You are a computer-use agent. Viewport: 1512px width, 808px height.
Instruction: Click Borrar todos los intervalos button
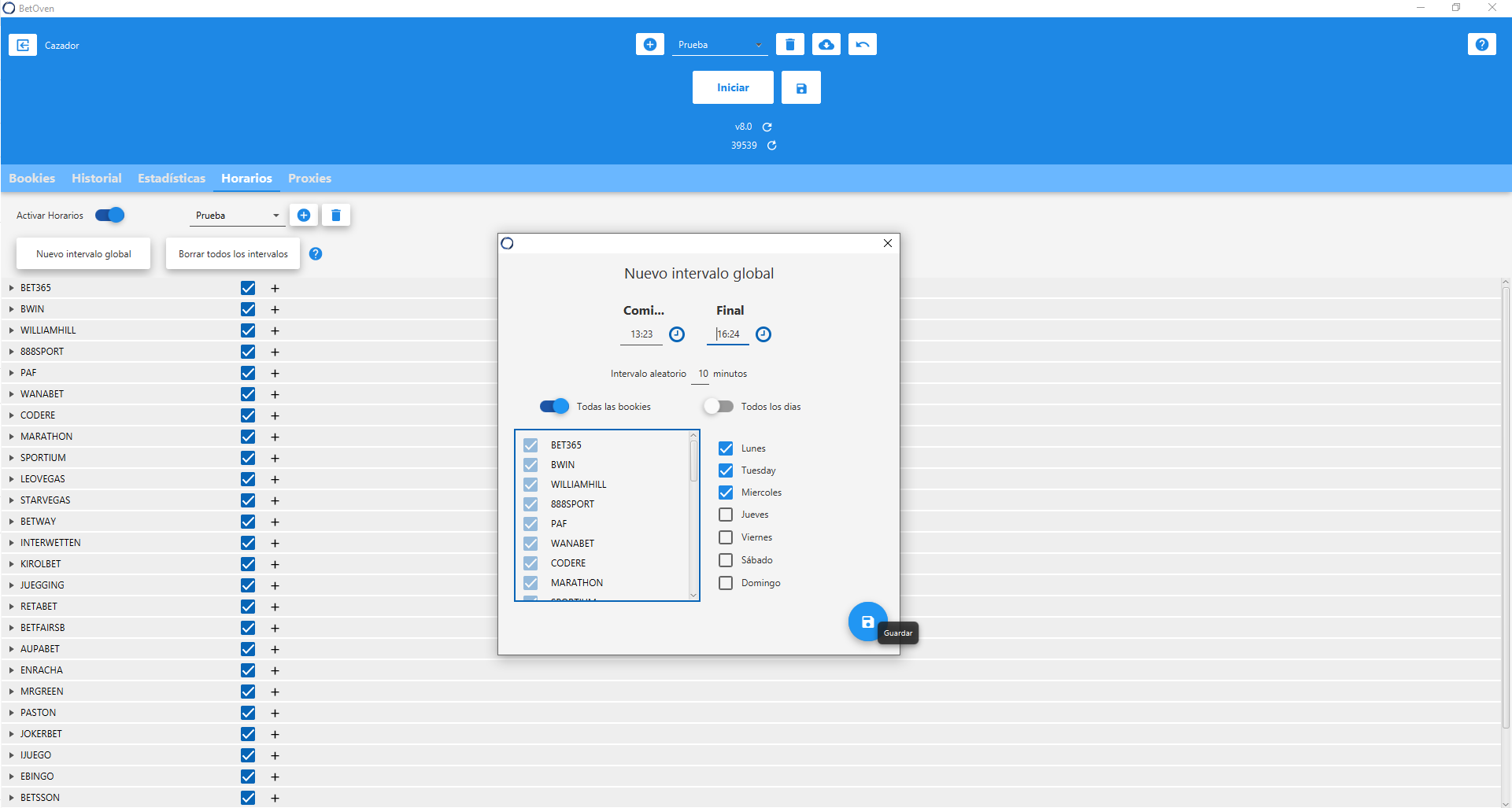[233, 254]
